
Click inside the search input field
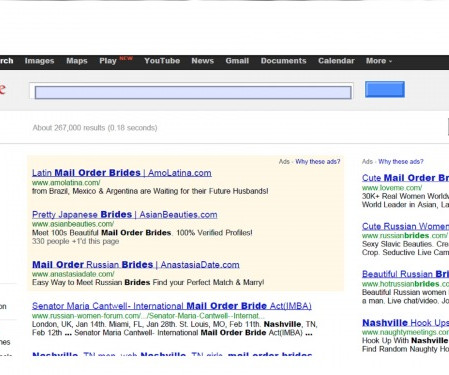click(193, 92)
